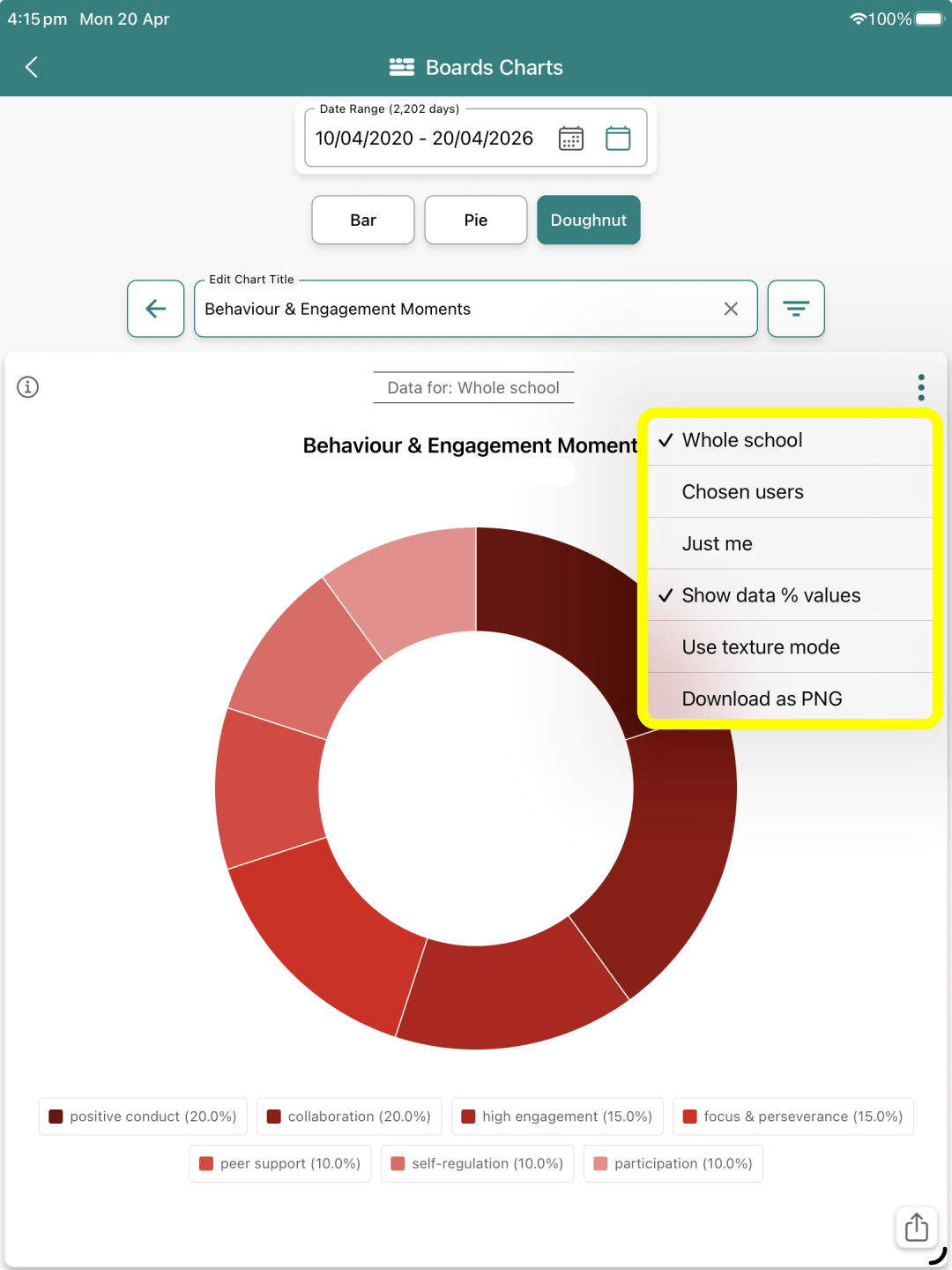Viewport: 952px width, 1270px height.
Task: Toggle collaboration legend item
Action: [349, 1117]
